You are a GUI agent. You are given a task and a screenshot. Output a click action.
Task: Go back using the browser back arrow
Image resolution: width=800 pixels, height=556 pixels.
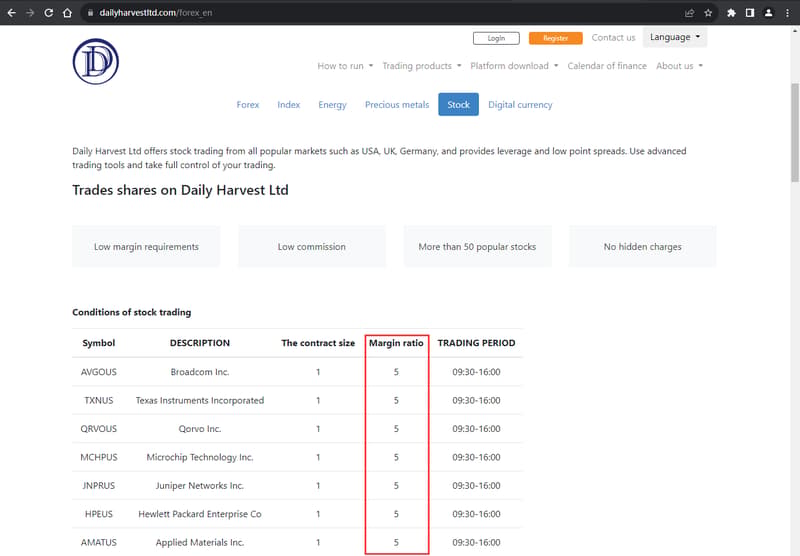coord(11,13)
